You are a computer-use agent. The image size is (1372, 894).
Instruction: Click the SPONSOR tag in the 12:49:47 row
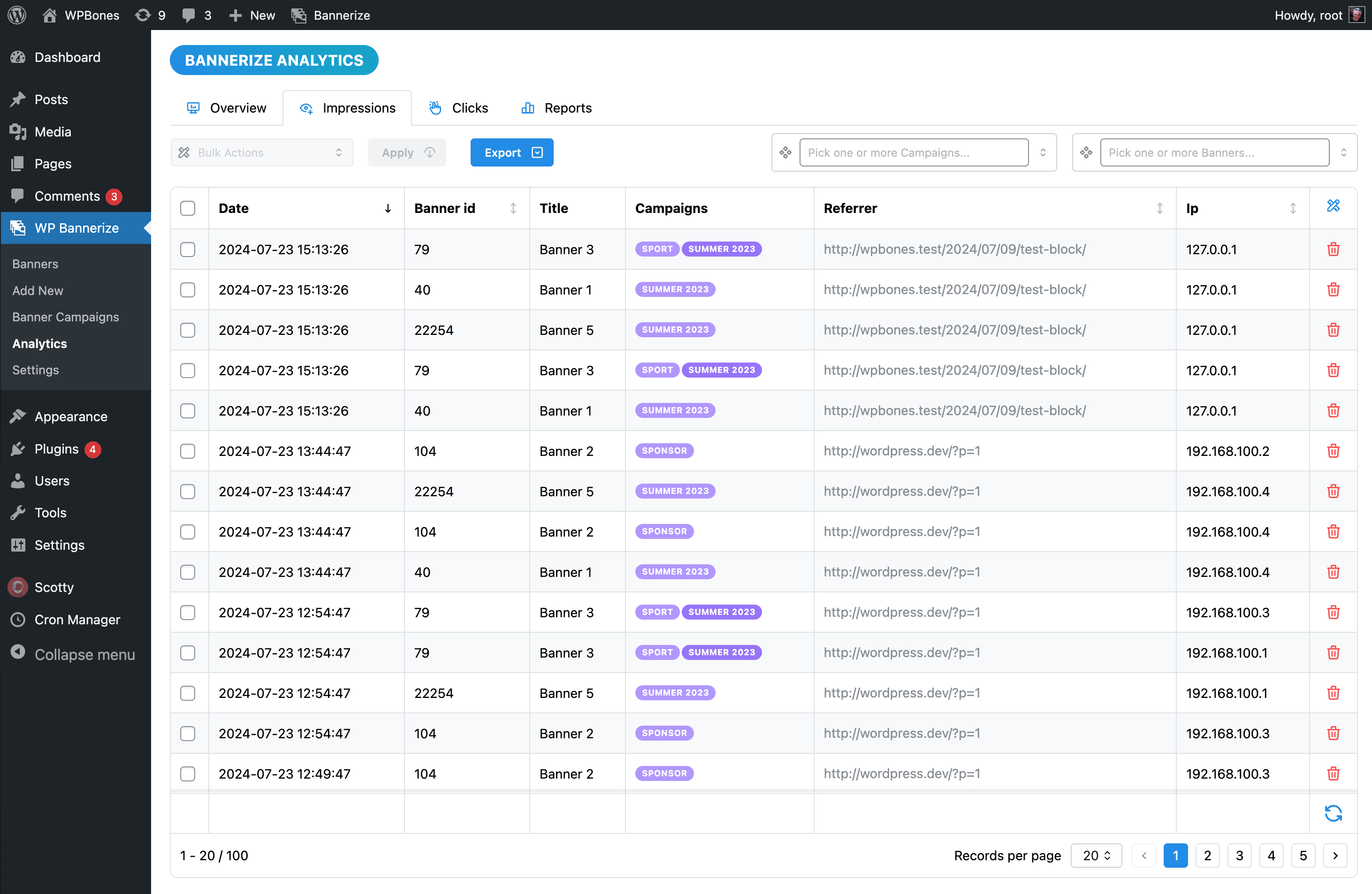[x=664, y=773]
